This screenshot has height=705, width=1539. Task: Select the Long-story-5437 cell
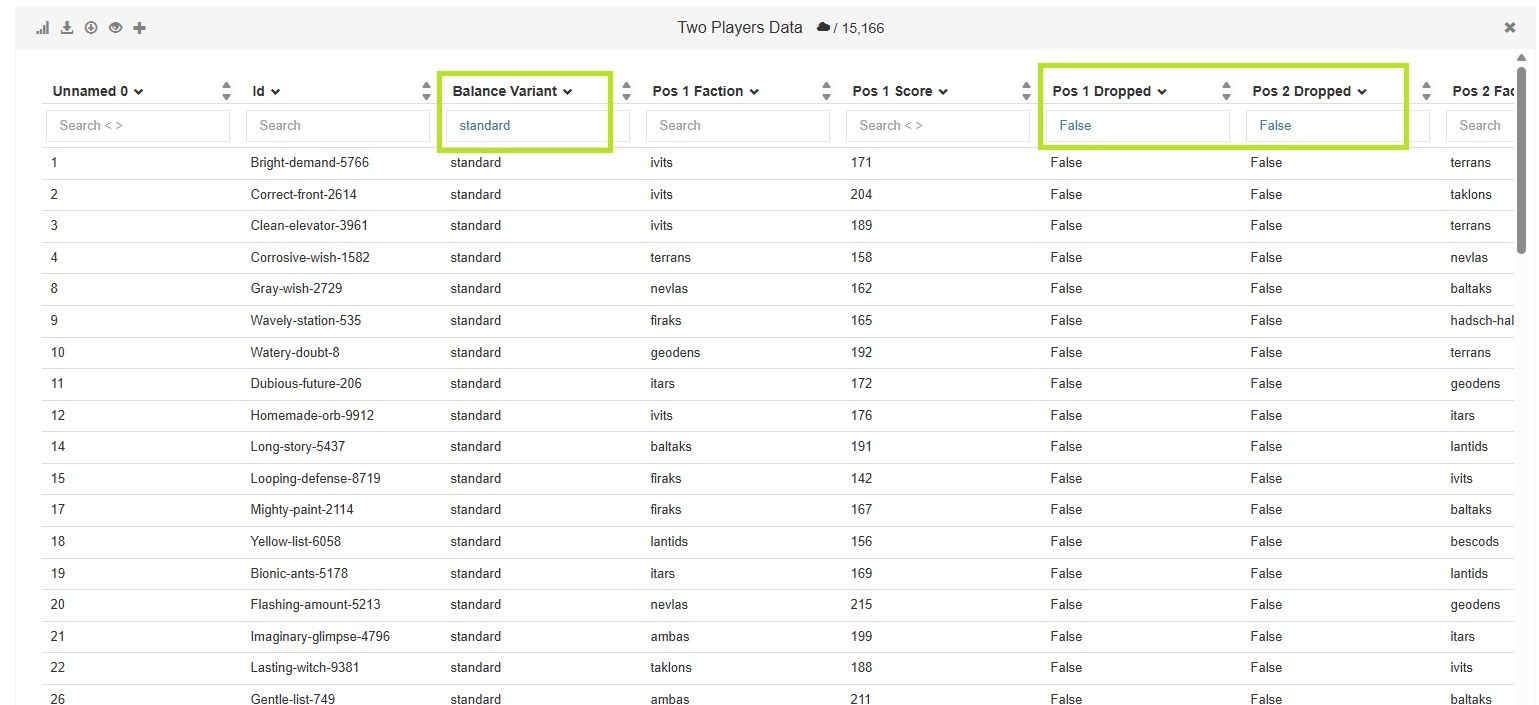coord(298,446)
